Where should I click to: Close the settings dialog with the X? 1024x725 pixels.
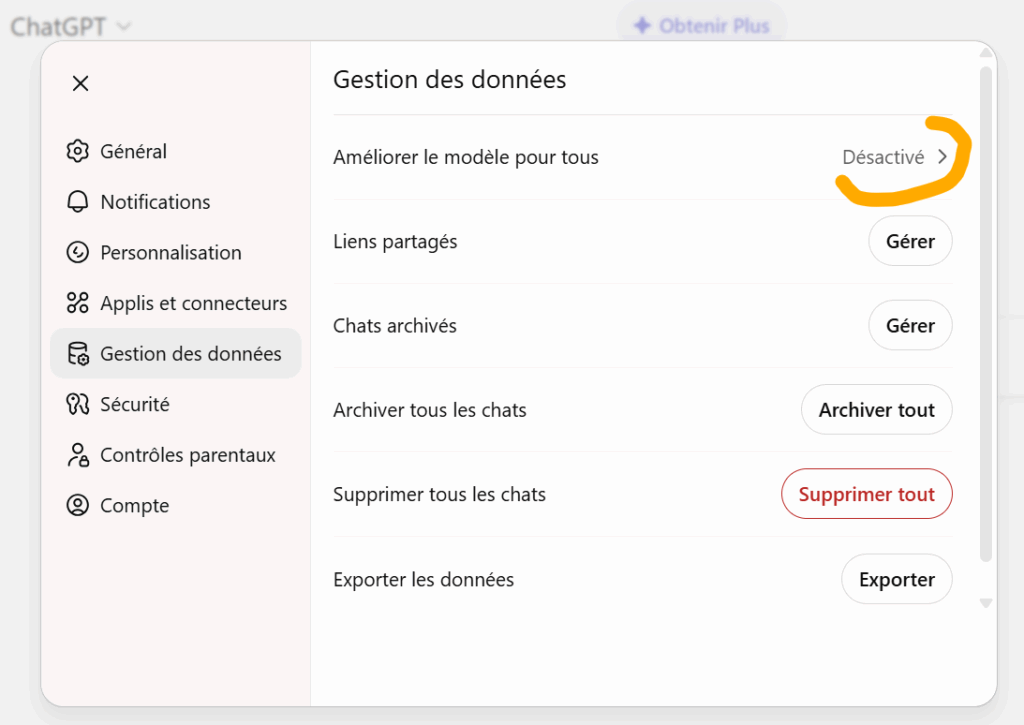(x=80, y=83)
